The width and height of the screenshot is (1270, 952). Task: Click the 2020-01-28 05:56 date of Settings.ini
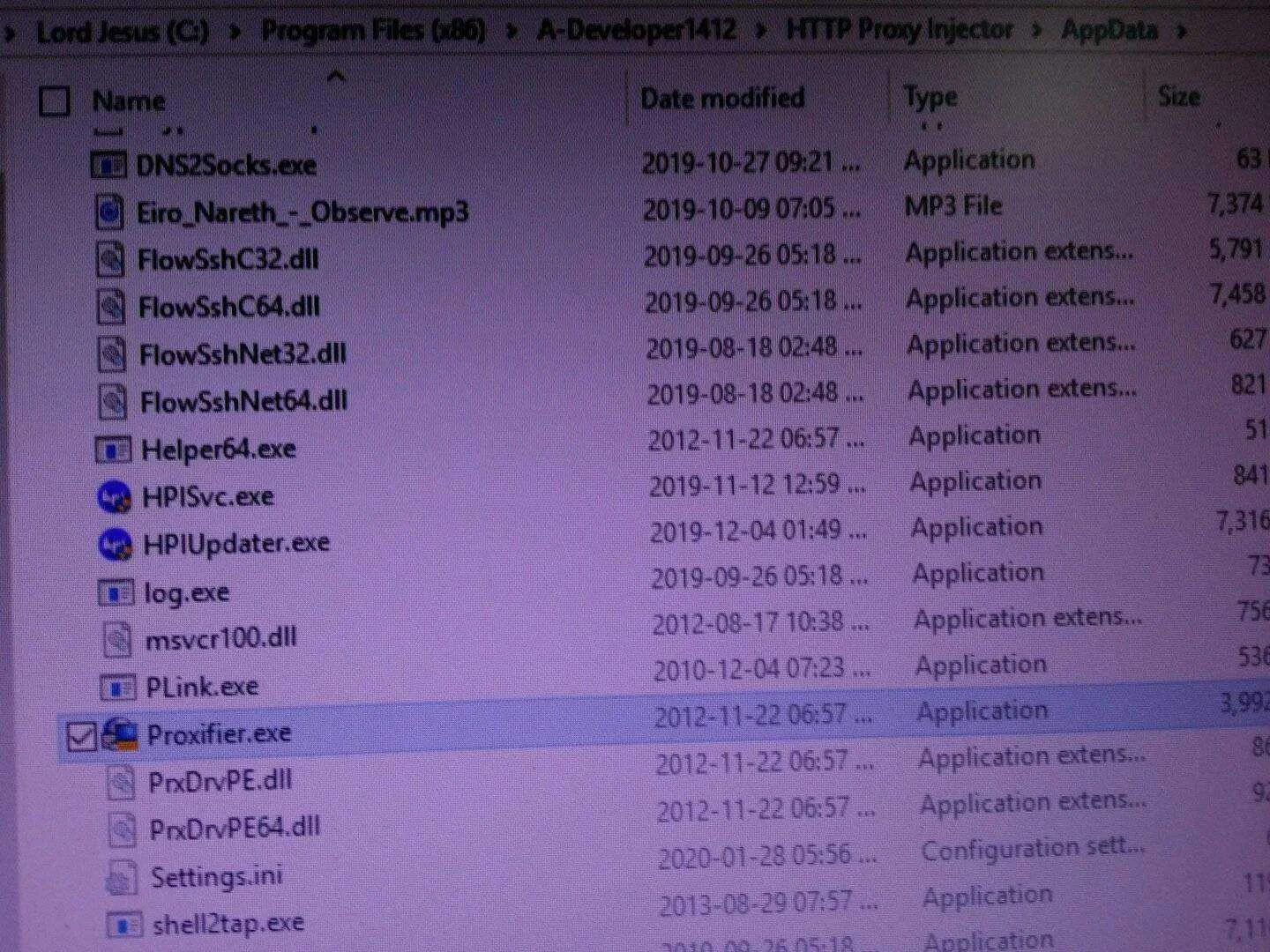coord(766,855)
